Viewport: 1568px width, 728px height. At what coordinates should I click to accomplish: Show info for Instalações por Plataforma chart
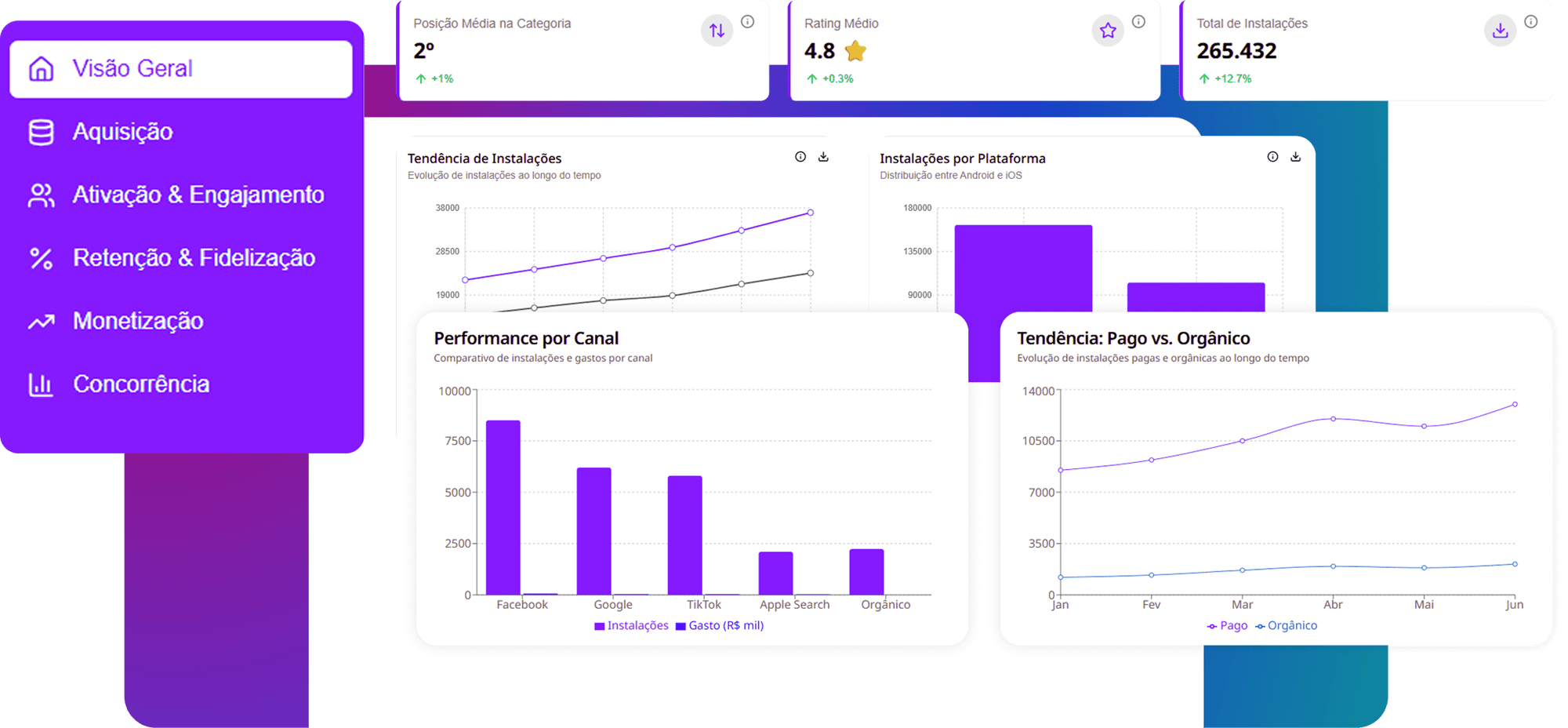tap(1272, 157)
